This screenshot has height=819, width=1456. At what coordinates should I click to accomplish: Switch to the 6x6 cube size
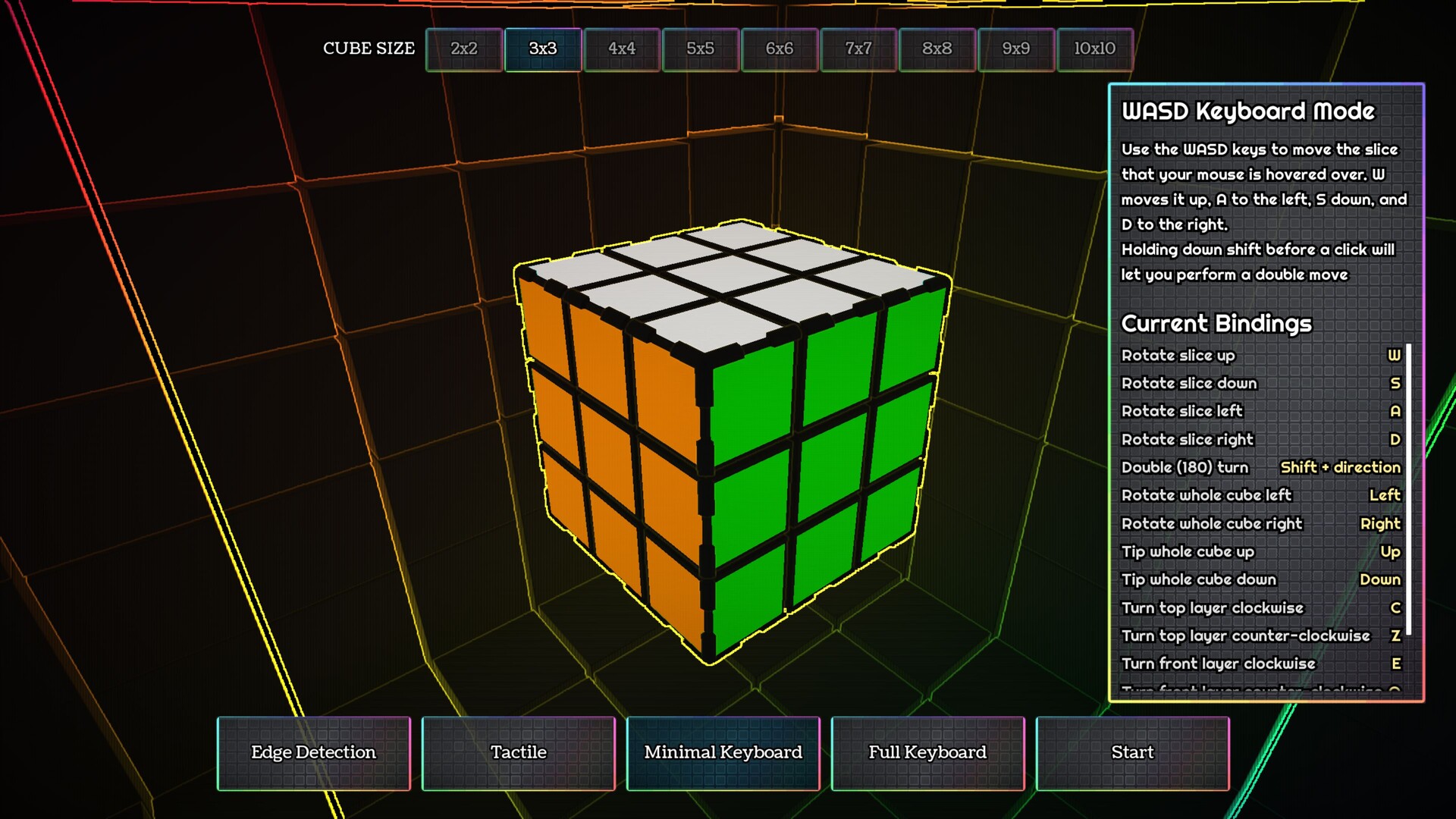[x=780, y=49]
